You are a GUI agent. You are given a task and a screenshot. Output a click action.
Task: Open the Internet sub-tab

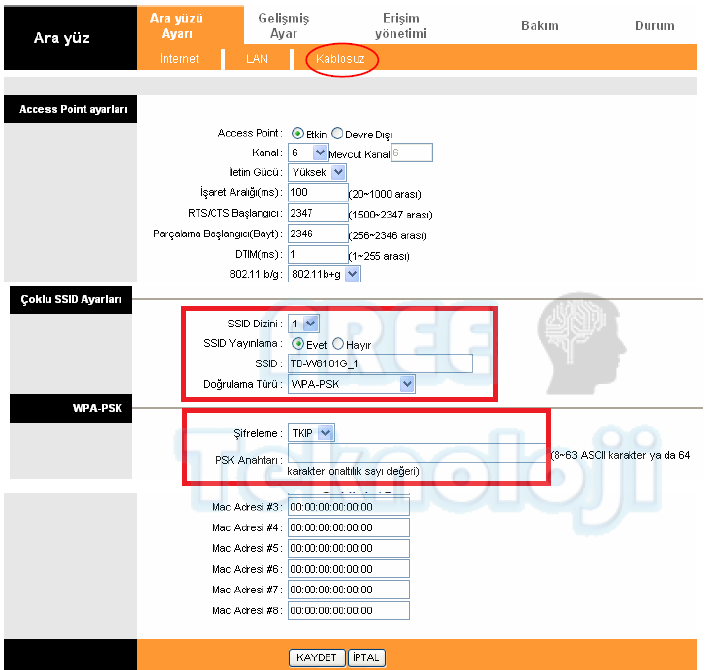pyautogui.click(x=179, y=59)
